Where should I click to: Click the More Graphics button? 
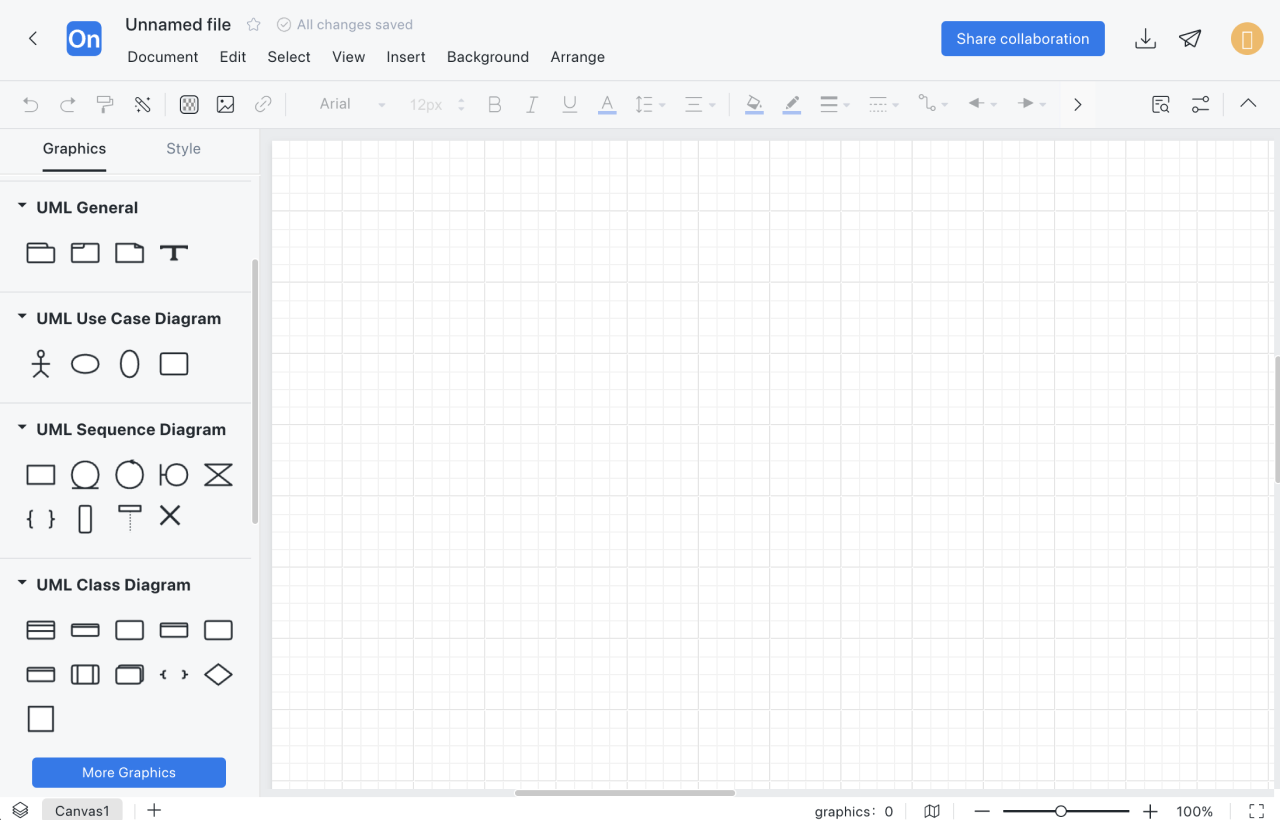tap(129, 772)
